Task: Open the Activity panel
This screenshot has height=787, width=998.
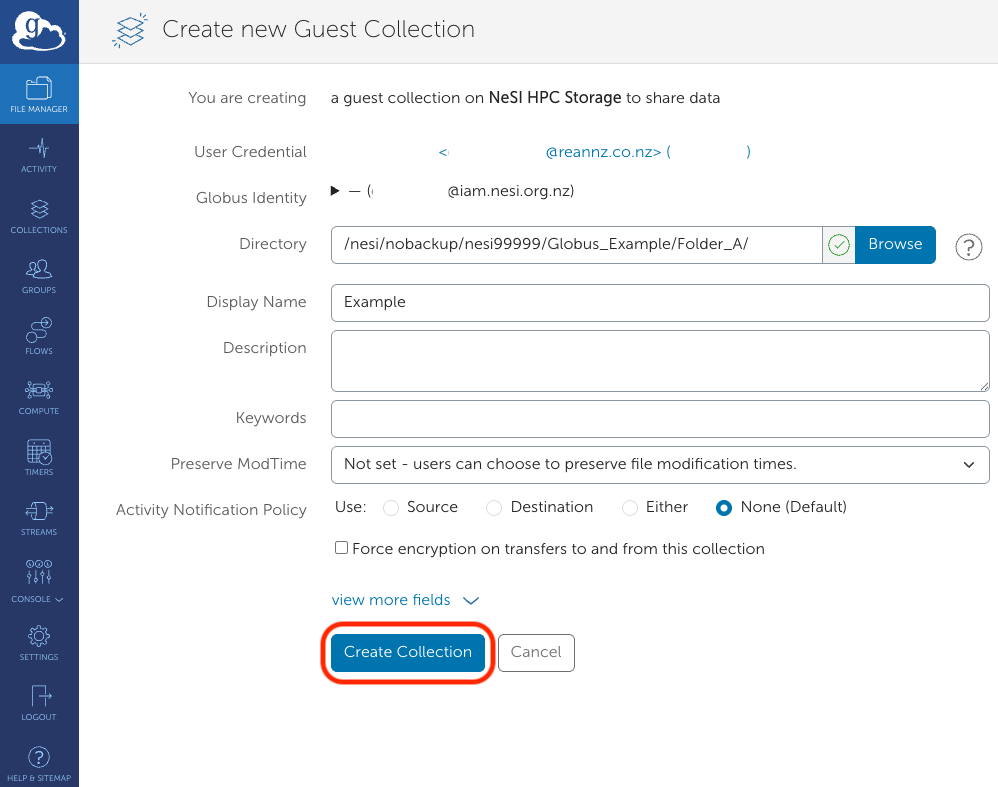Action: point(39,155)
